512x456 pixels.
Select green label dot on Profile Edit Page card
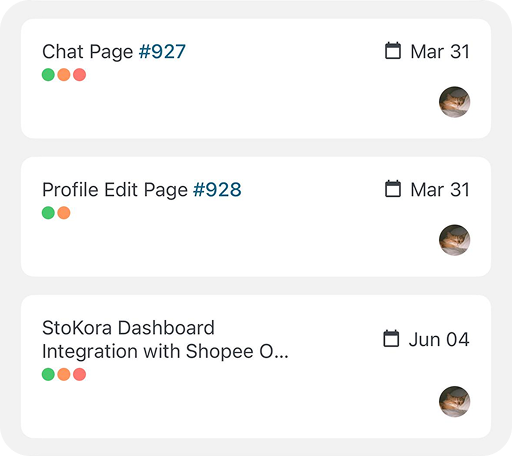click(x=48, y=213)
